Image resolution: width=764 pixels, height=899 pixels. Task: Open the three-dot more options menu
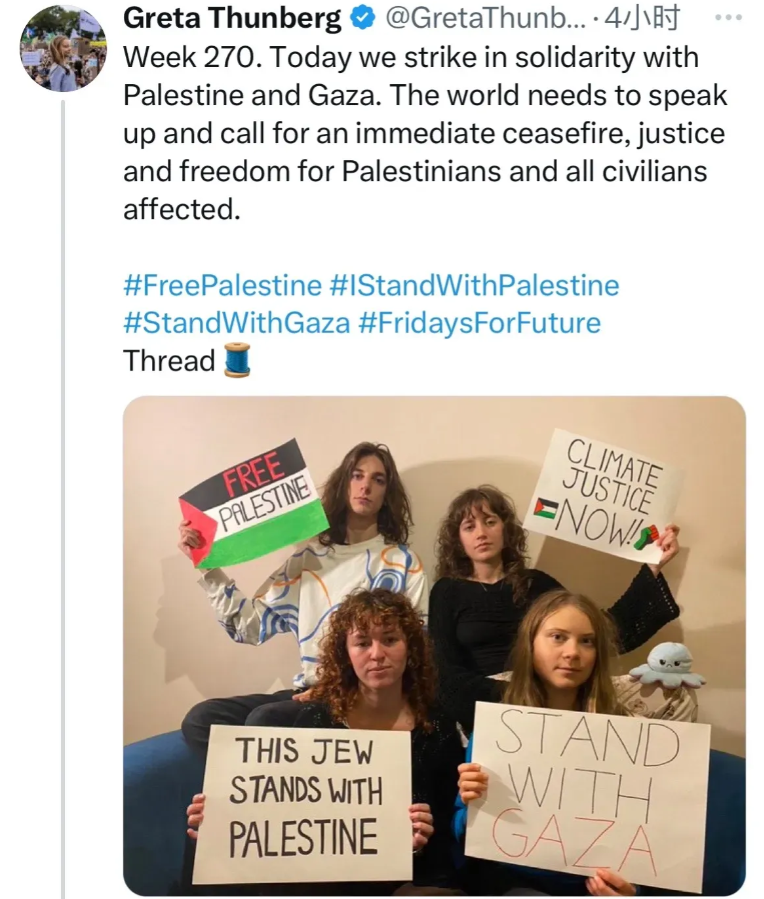tap(729, 17)
